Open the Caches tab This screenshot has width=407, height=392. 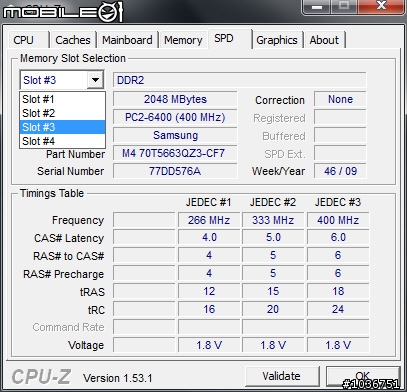73,40
